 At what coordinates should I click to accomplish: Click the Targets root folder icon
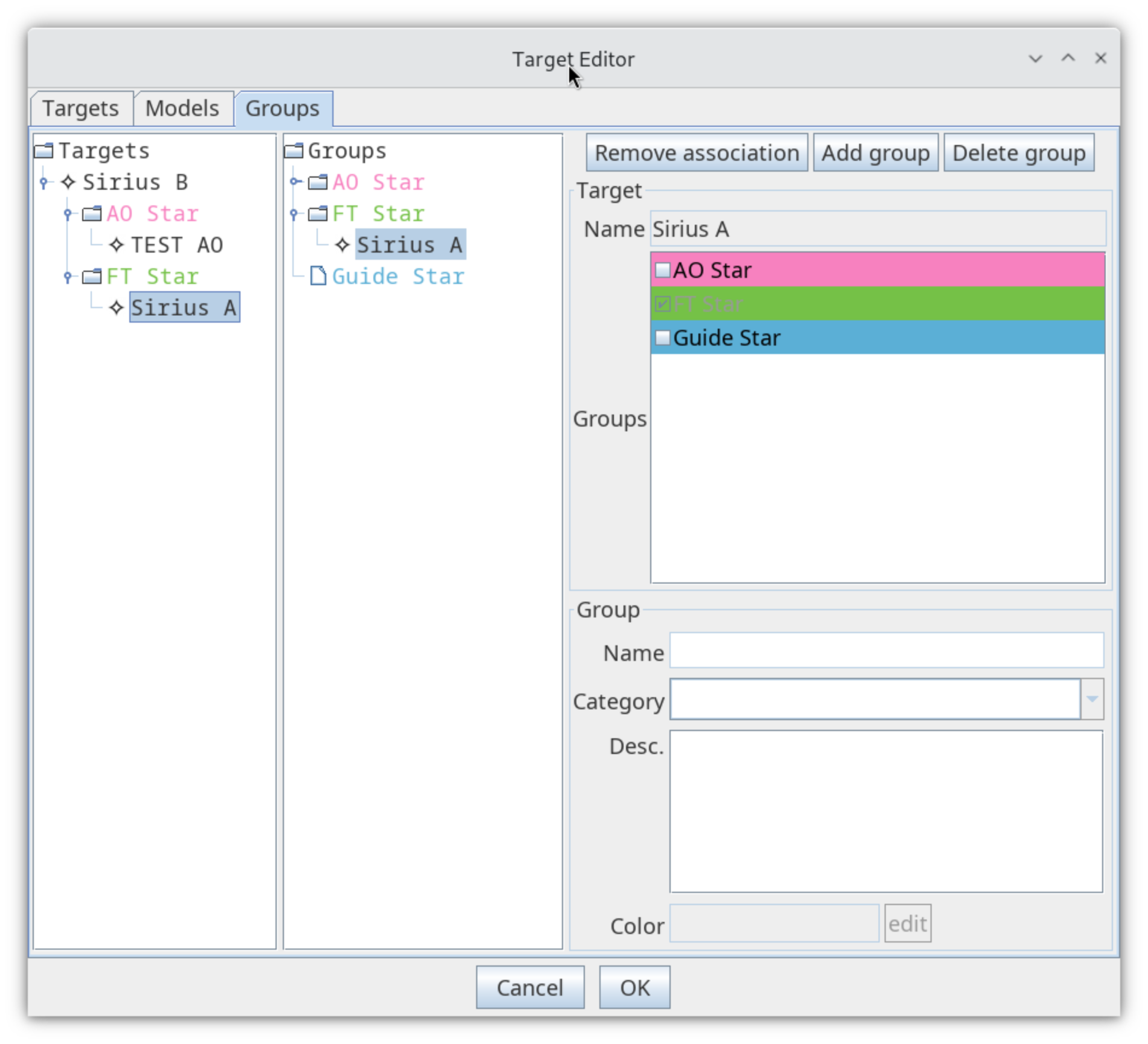pyautogui.click(x=44, y=150)
